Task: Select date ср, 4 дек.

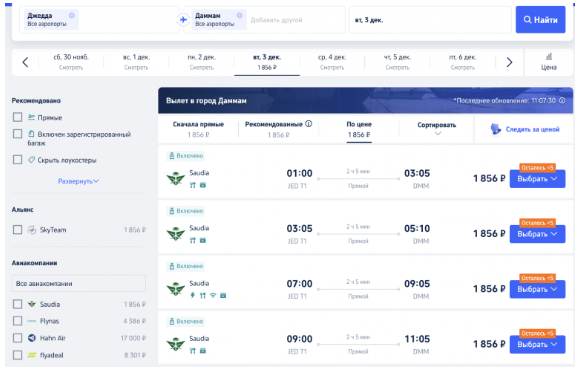Action: point(332,62)
